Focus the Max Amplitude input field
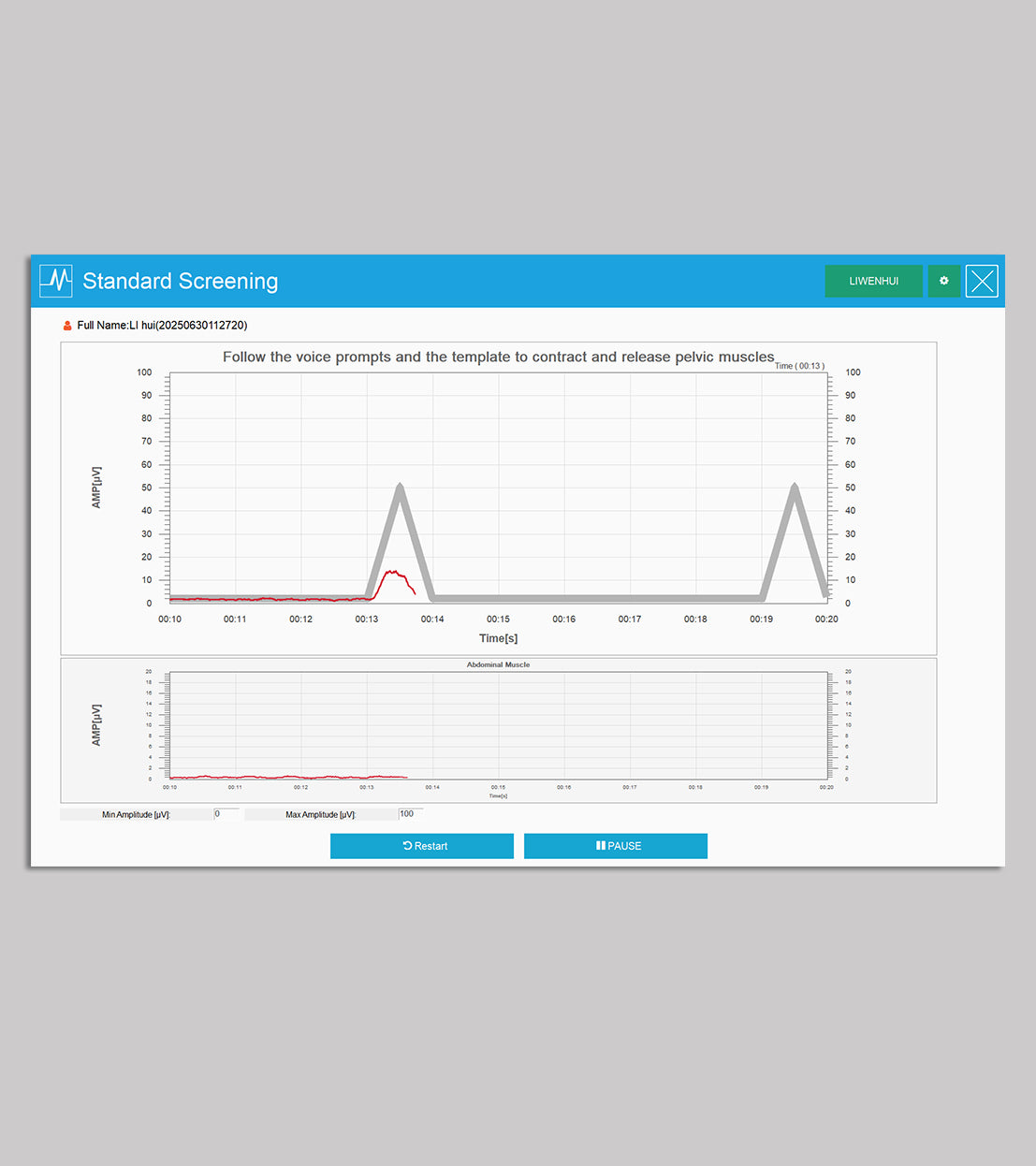Viewport: 1036px width, 1166px height. [411, 814]
